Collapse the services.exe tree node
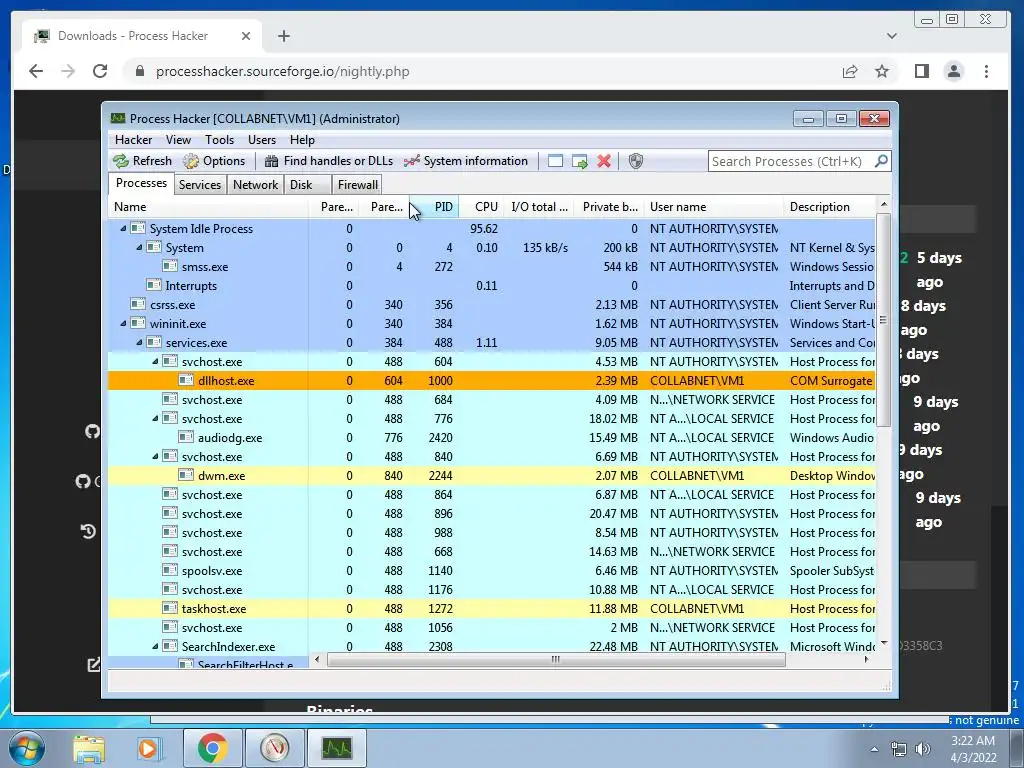Image resolution: width=1024 pixels, height=768 pixels. 139,342
